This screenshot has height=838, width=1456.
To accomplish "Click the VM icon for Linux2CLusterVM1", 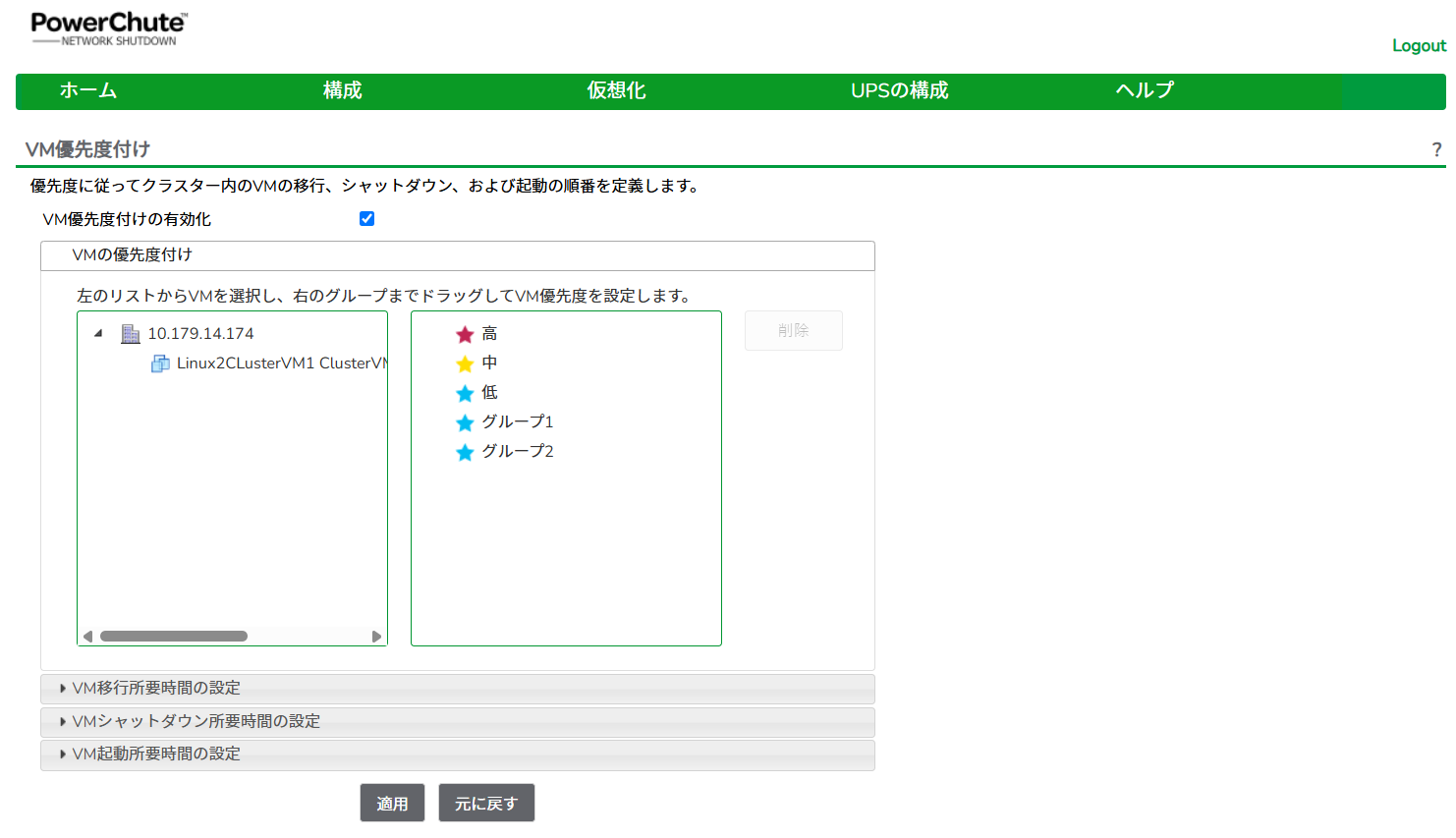I will pyautogui.click(x=160, y=363).
